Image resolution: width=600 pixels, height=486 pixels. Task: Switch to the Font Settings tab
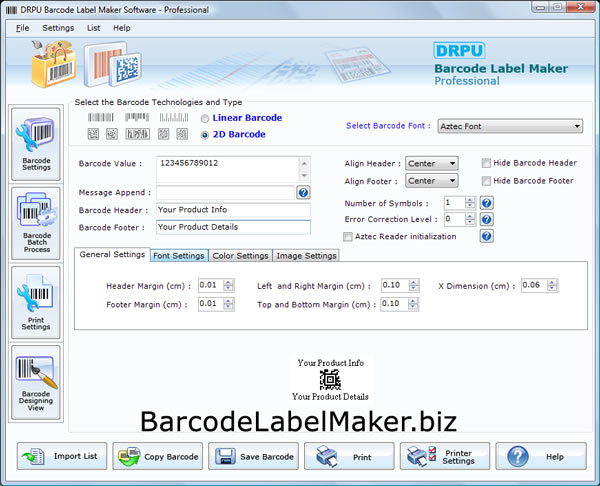tap(179, 256)
